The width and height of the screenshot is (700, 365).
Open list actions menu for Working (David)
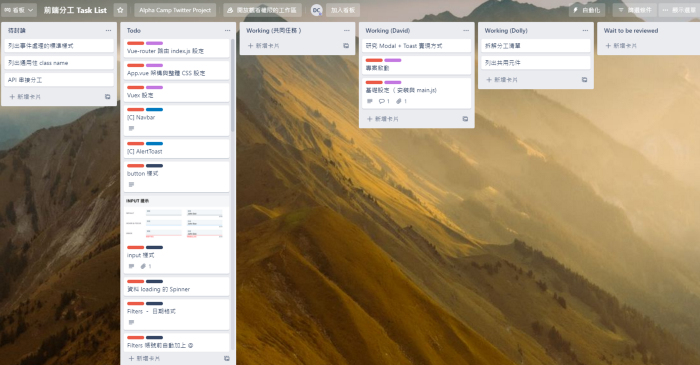[466, 30]
